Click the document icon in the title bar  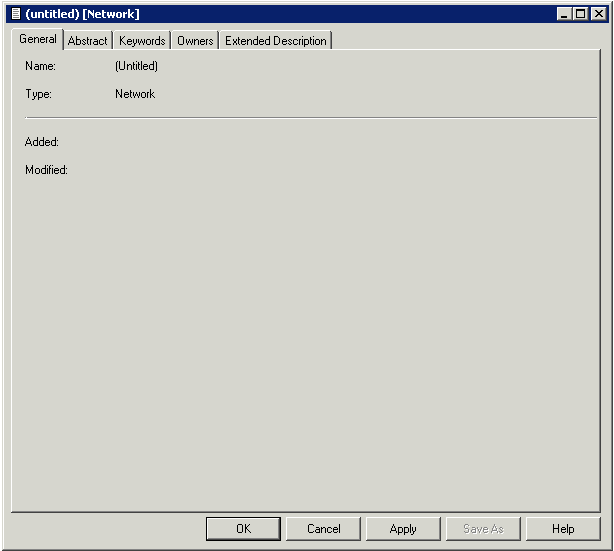pos(15,14)
